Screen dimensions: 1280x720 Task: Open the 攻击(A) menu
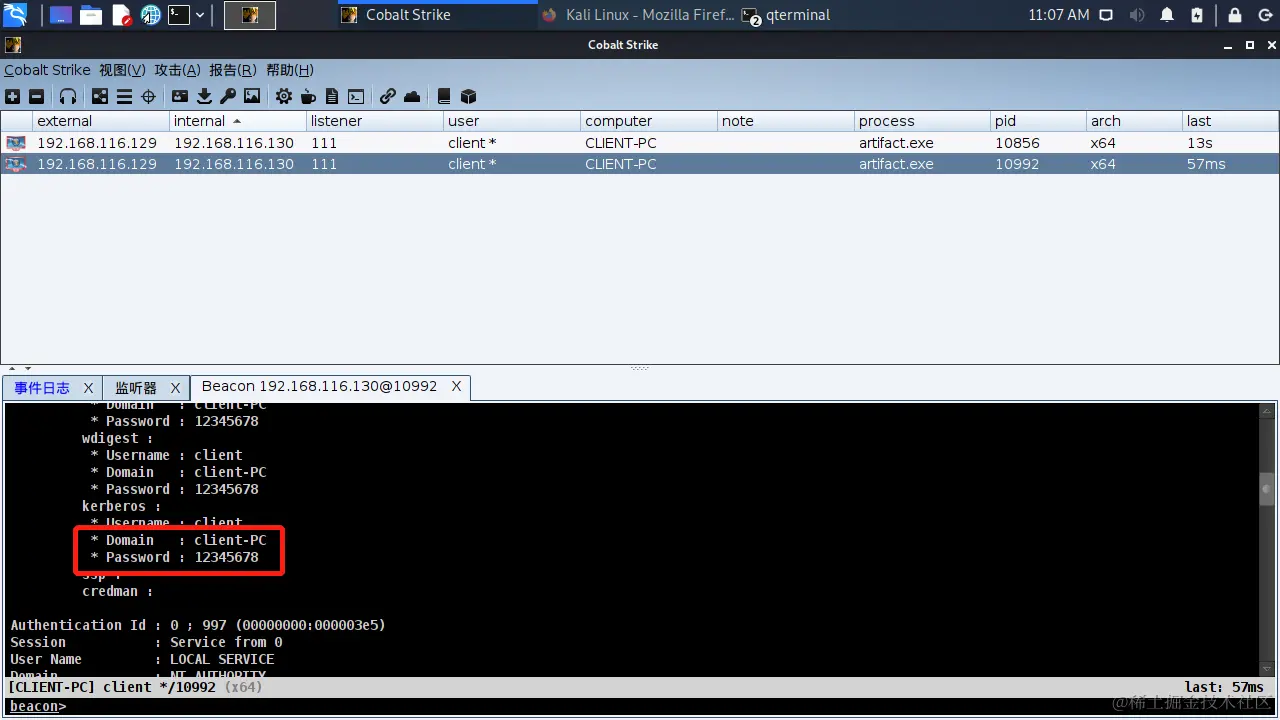point(177,70)
